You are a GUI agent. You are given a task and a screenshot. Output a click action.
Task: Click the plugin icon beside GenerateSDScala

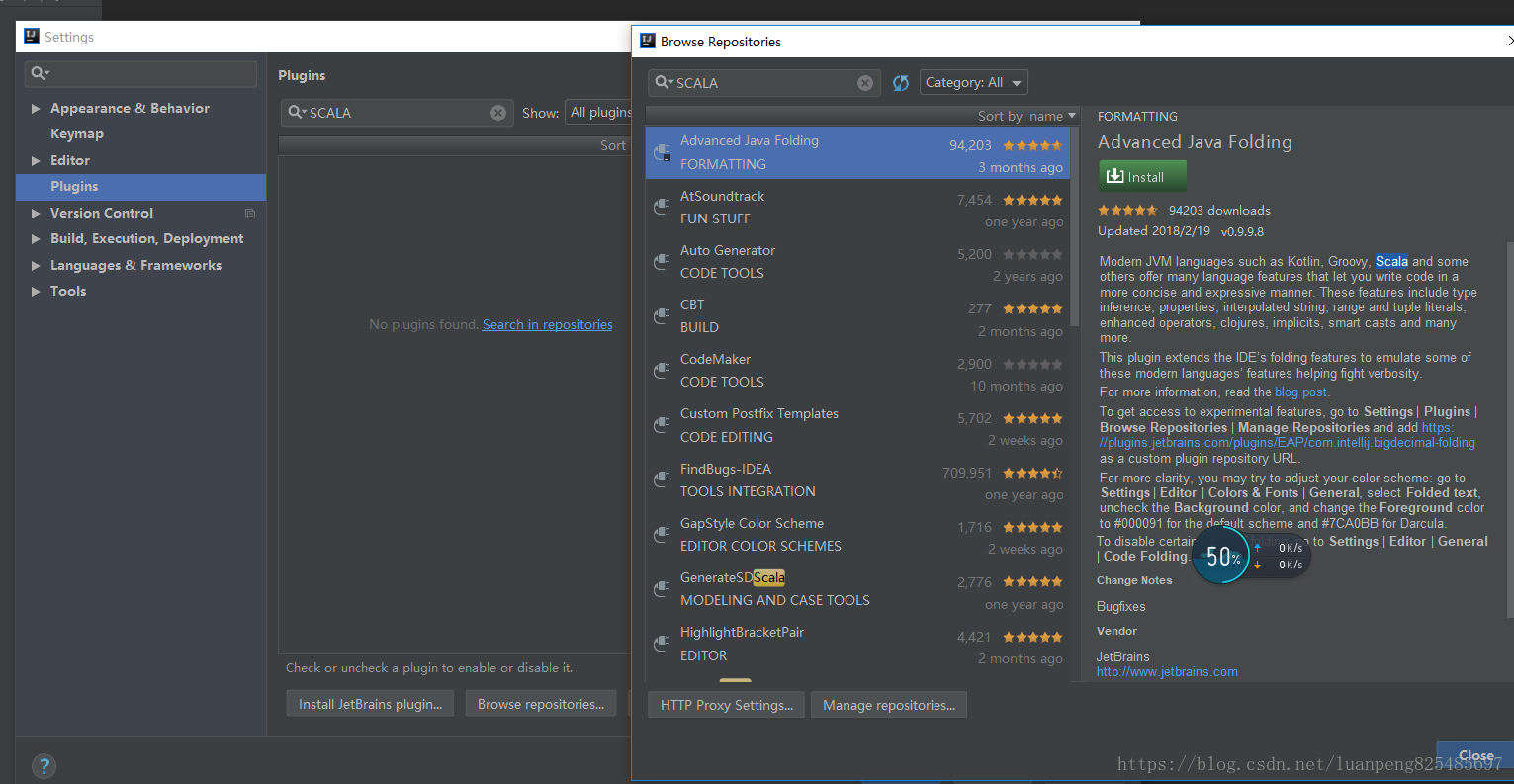click(x=663, y=588)
